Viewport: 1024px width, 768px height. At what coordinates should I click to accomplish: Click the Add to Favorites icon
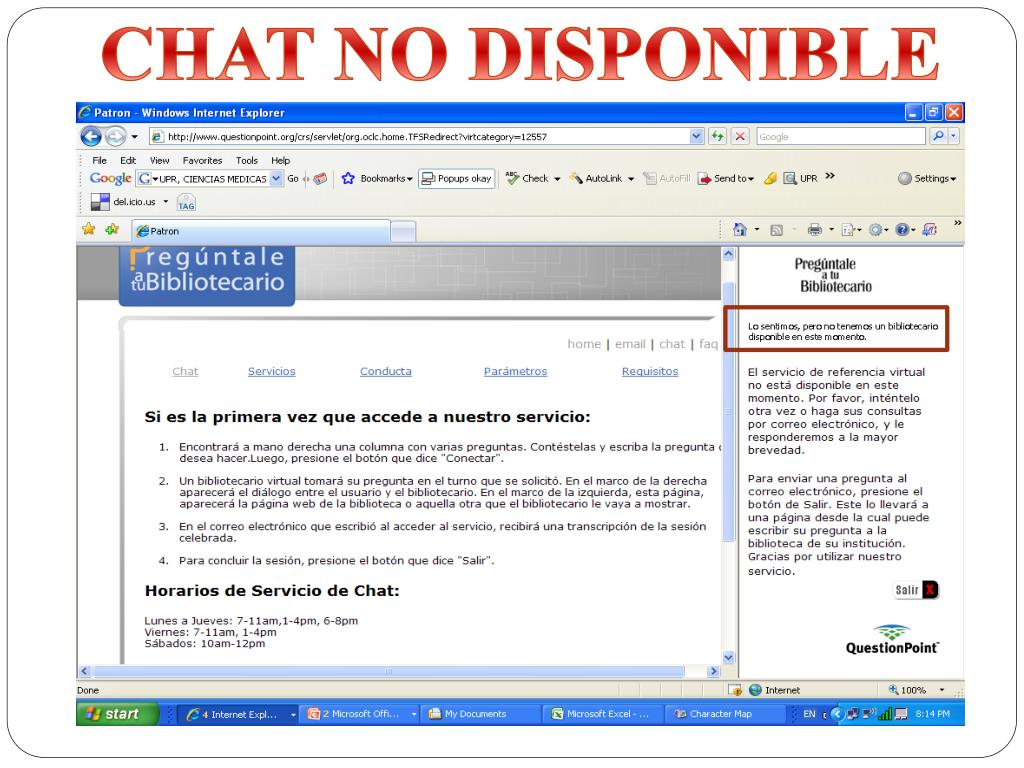tap(112, 229)
